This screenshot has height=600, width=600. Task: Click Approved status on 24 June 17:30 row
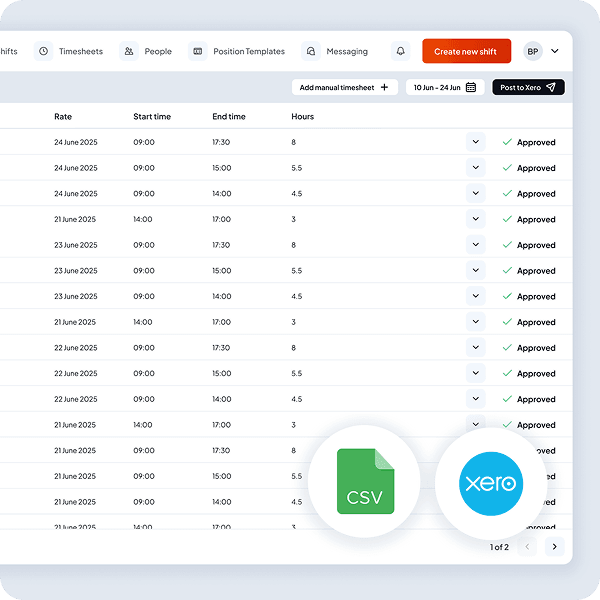click(529, 142)
